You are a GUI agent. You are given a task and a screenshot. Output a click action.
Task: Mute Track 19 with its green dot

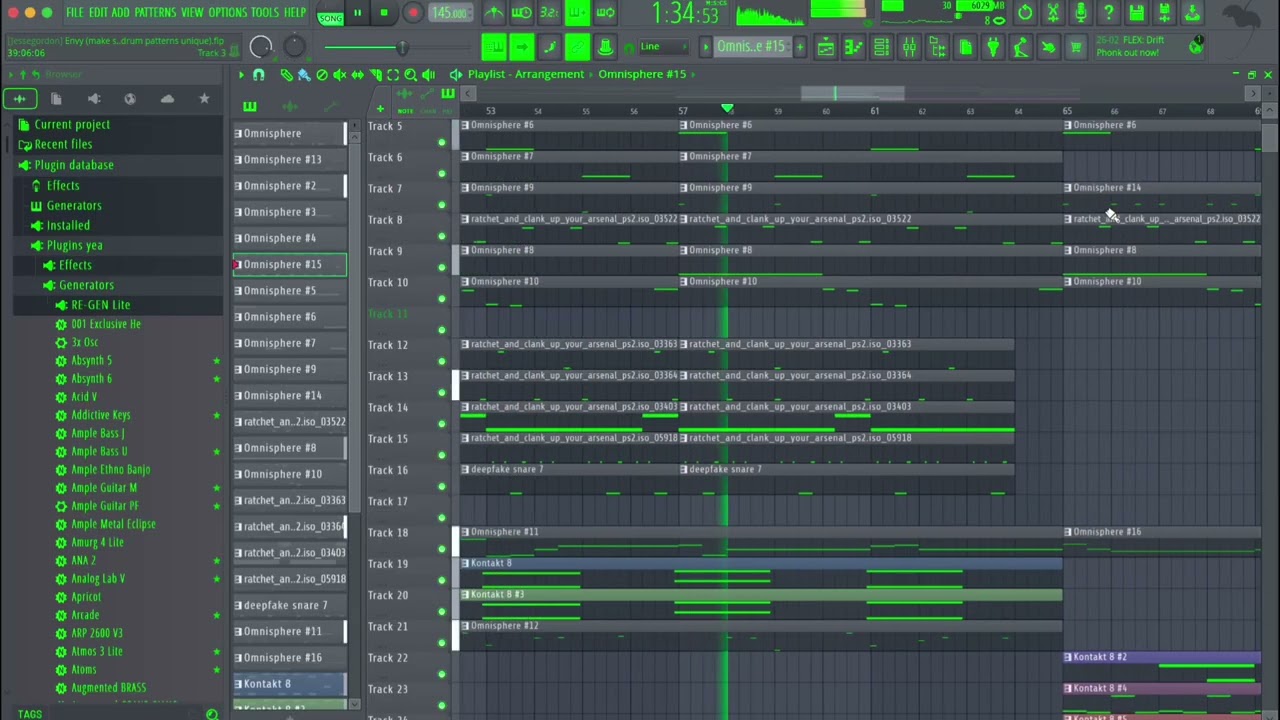441,580
